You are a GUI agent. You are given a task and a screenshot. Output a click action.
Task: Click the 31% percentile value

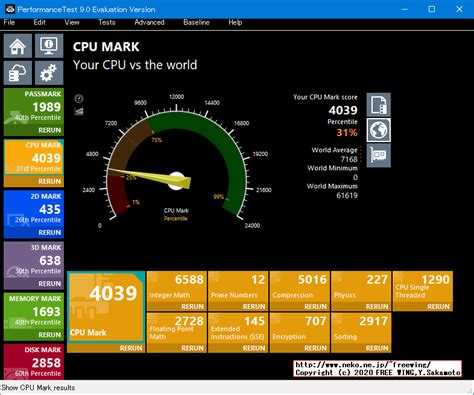[x=347, y=133]
